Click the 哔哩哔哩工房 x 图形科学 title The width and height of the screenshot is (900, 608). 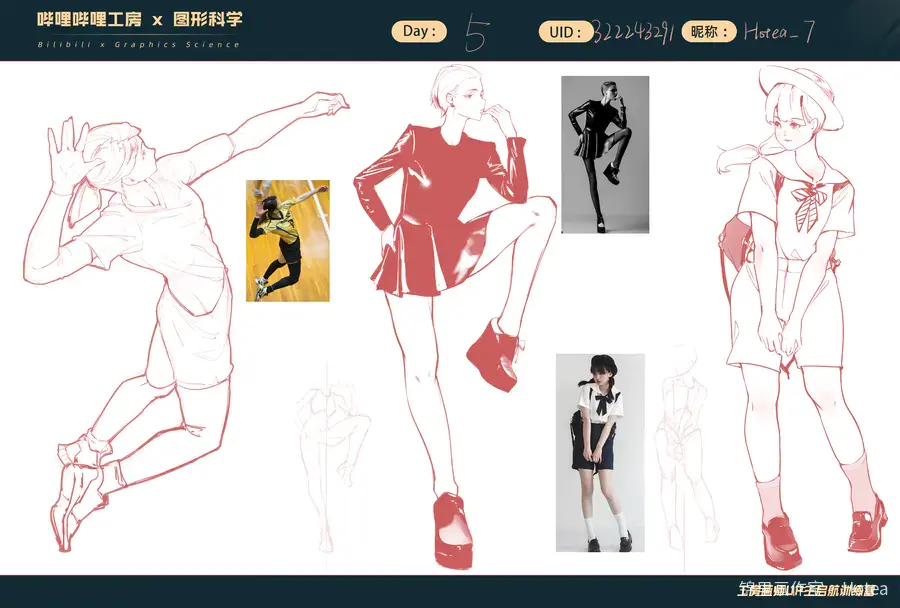click(139, 20)
